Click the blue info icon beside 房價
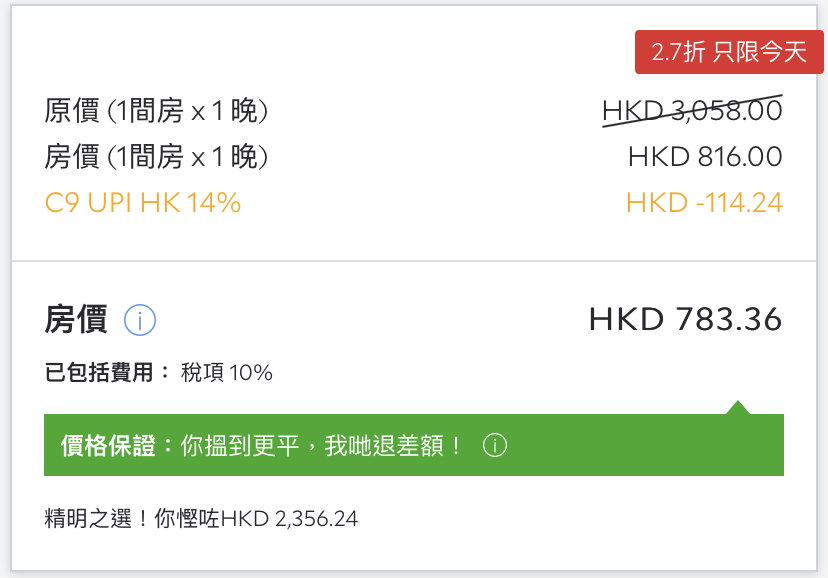This screenshot has width=828, height=578. click(x=140, y=321)
